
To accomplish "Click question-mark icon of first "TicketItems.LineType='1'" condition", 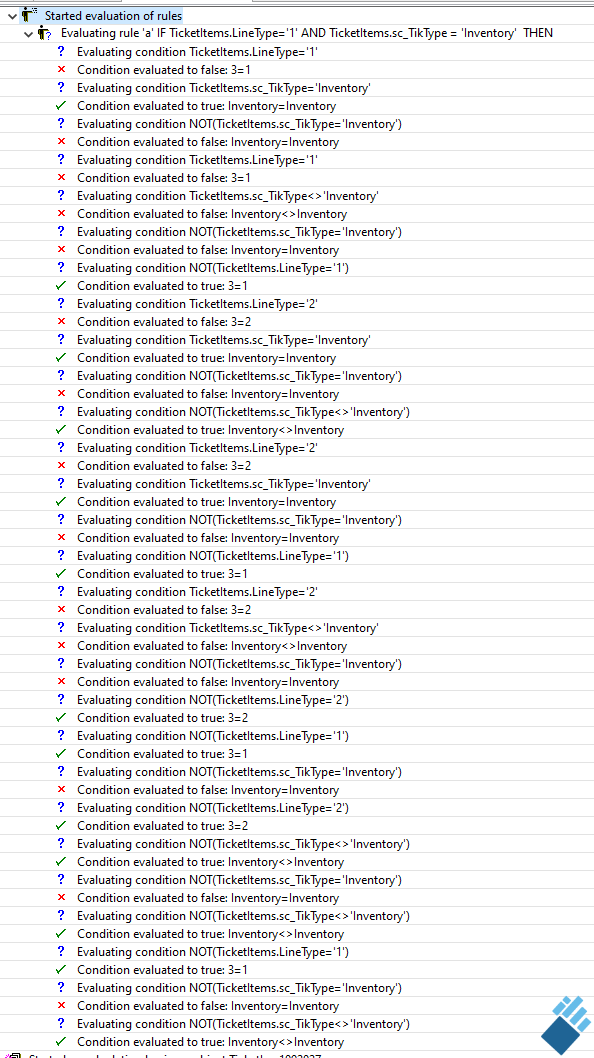I will pyautogui.click(x=61, y=51).
